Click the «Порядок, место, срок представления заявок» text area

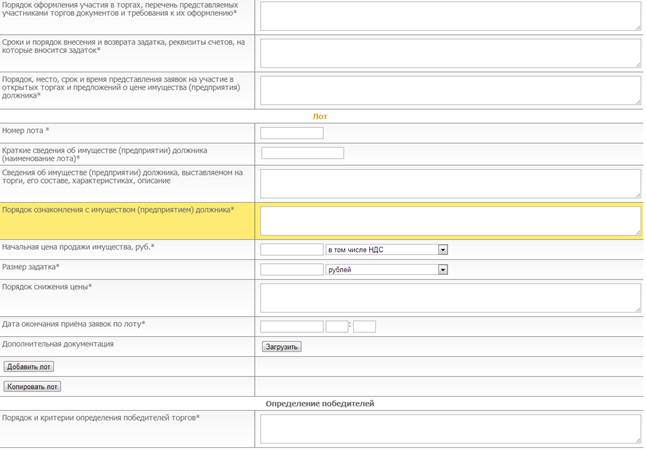tap(449, 89)
